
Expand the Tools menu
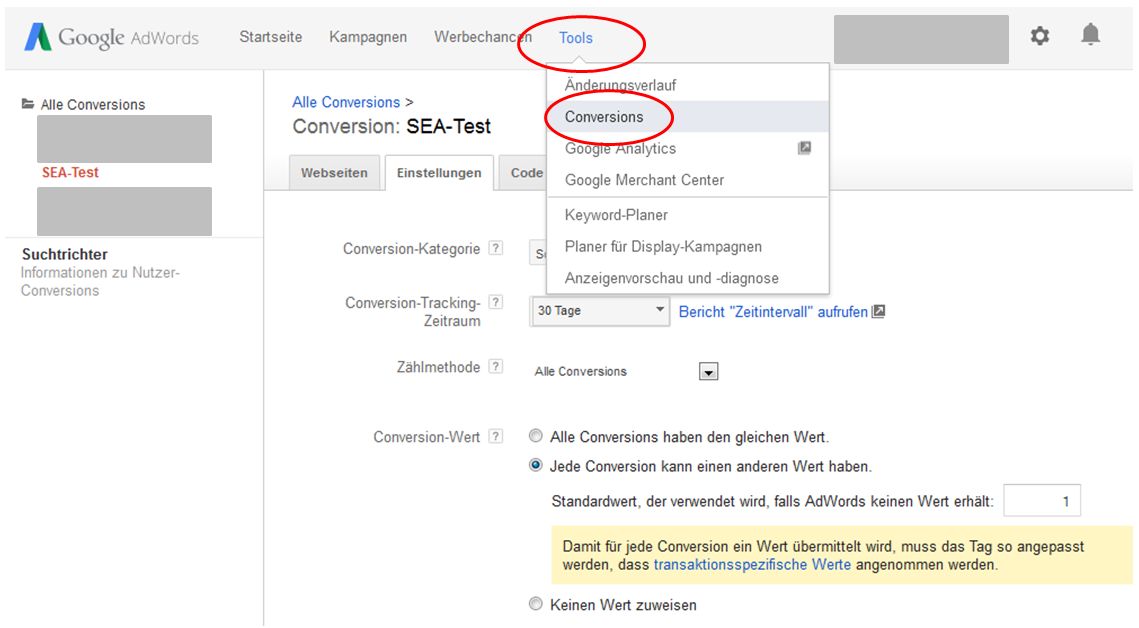point(577,36)
